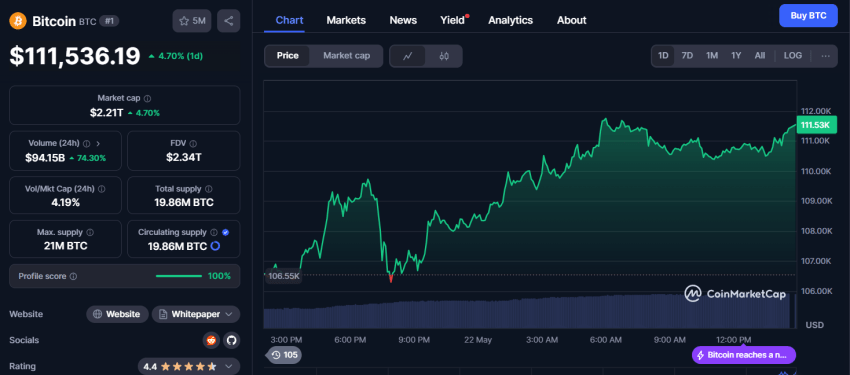Show FDV info icon
This screenshot has width=850, height=375.
[x=194, y=144]
